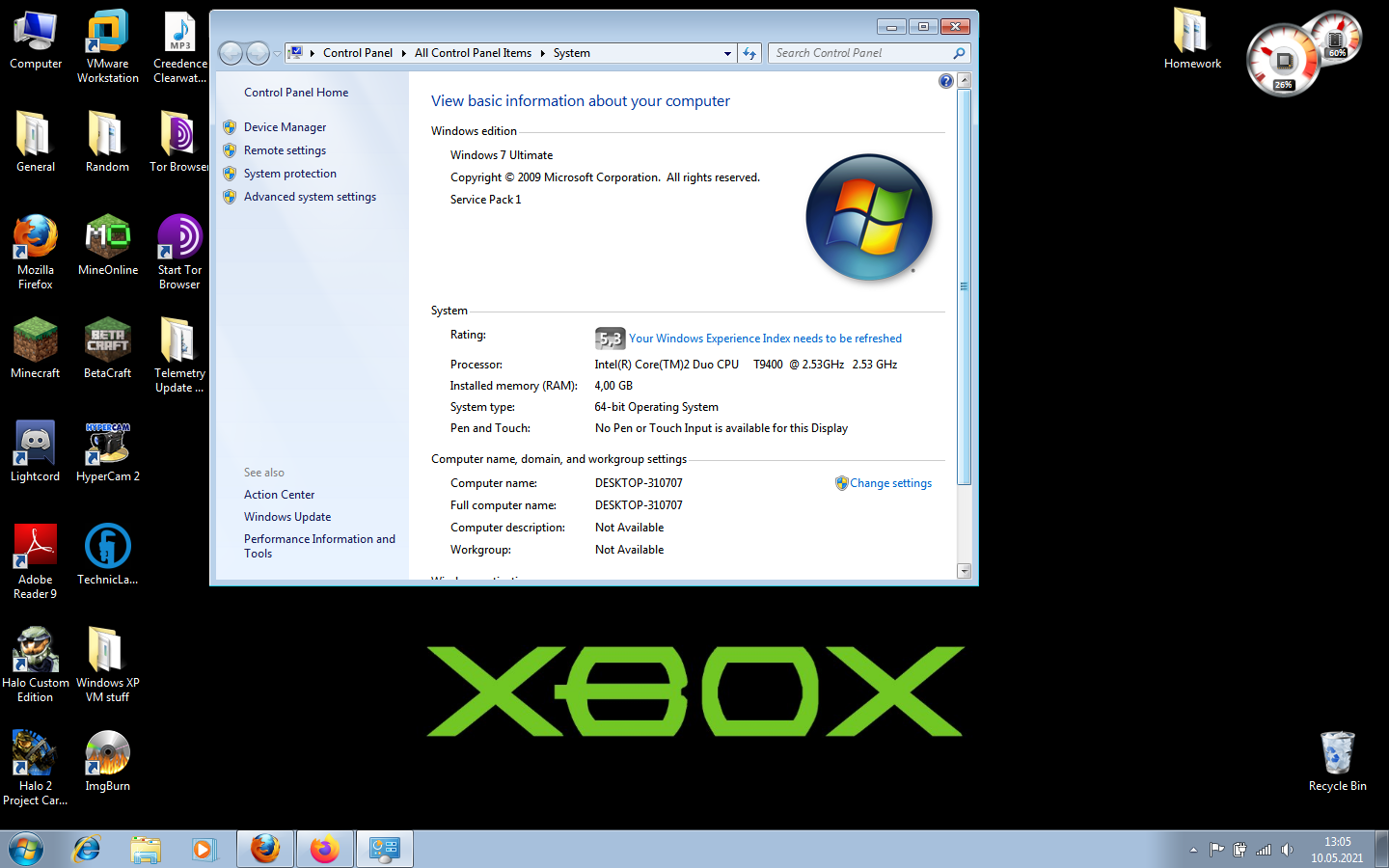
Task: Click the Search Control Panel field
Action: [x=860, y=54]
